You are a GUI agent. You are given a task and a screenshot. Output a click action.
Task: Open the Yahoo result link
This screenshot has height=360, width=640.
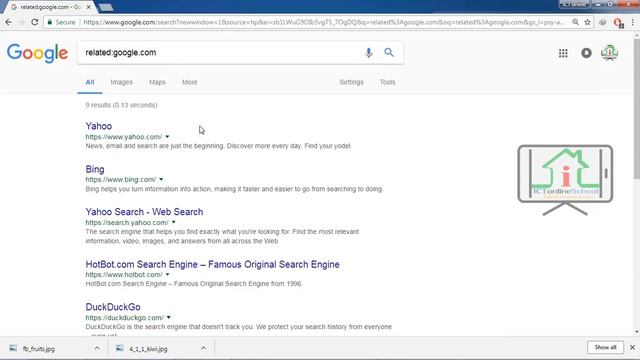pos(98,126)
